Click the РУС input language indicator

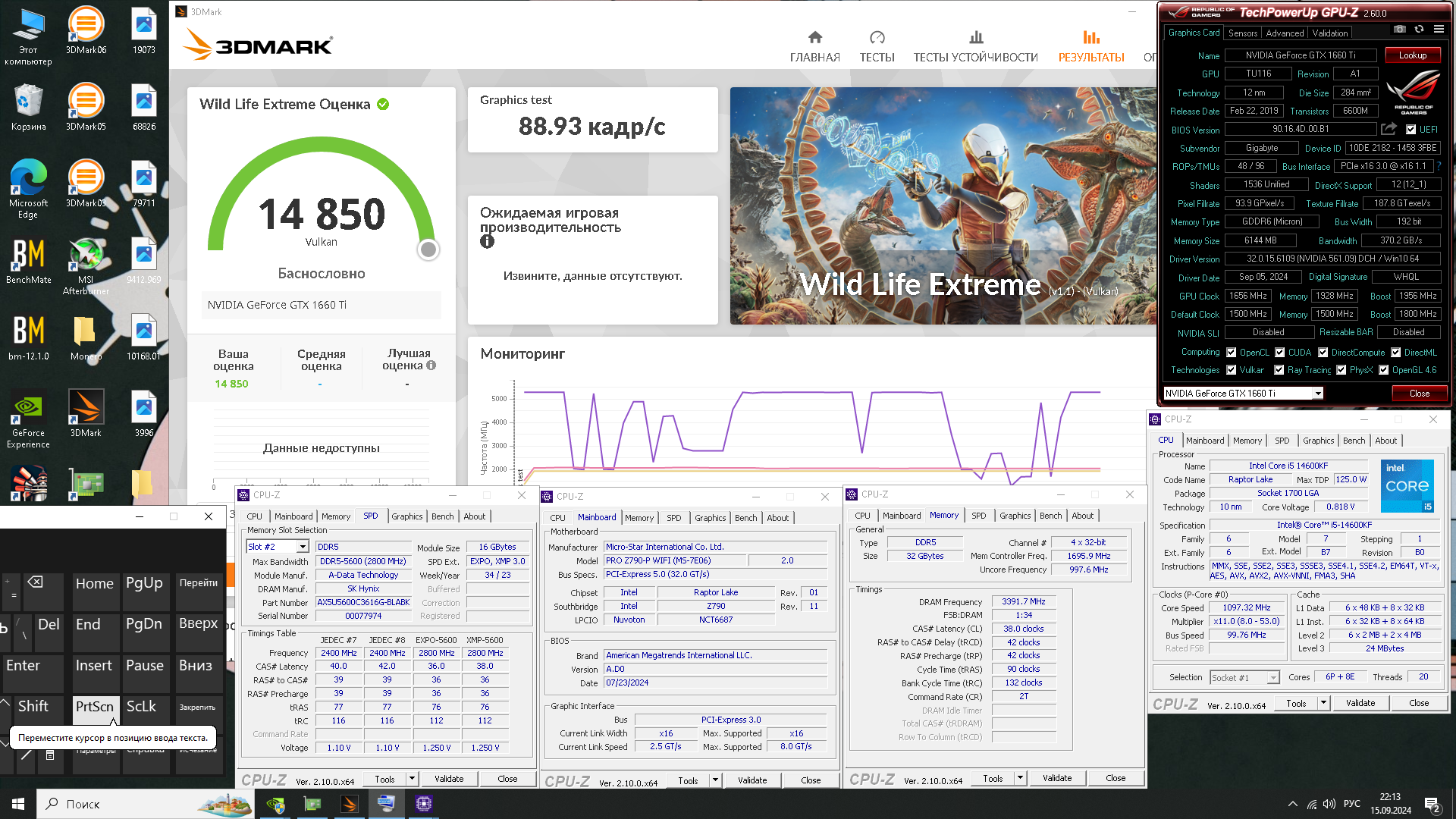(1351, 804)
